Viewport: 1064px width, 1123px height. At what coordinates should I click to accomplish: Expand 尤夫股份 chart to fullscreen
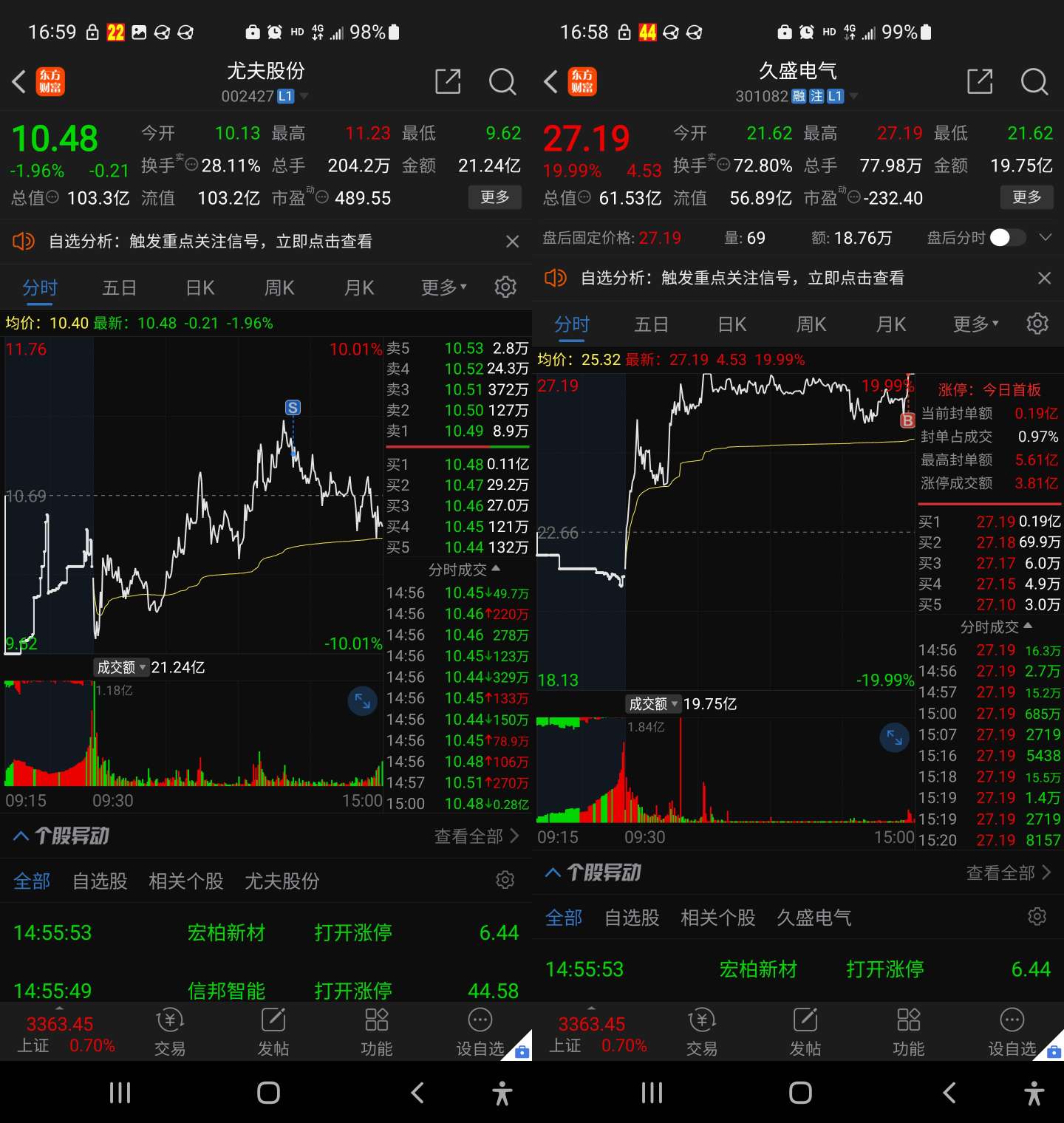[x=363, y=700]
